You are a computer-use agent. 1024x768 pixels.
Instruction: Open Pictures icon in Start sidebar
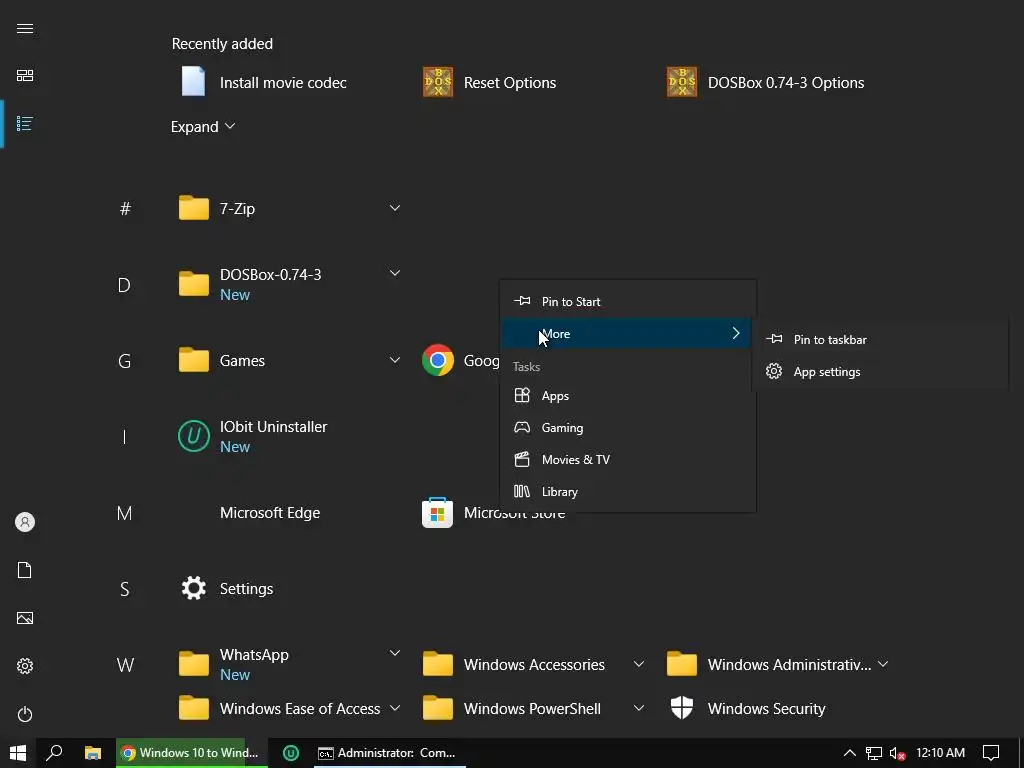[x=25, y=618]
